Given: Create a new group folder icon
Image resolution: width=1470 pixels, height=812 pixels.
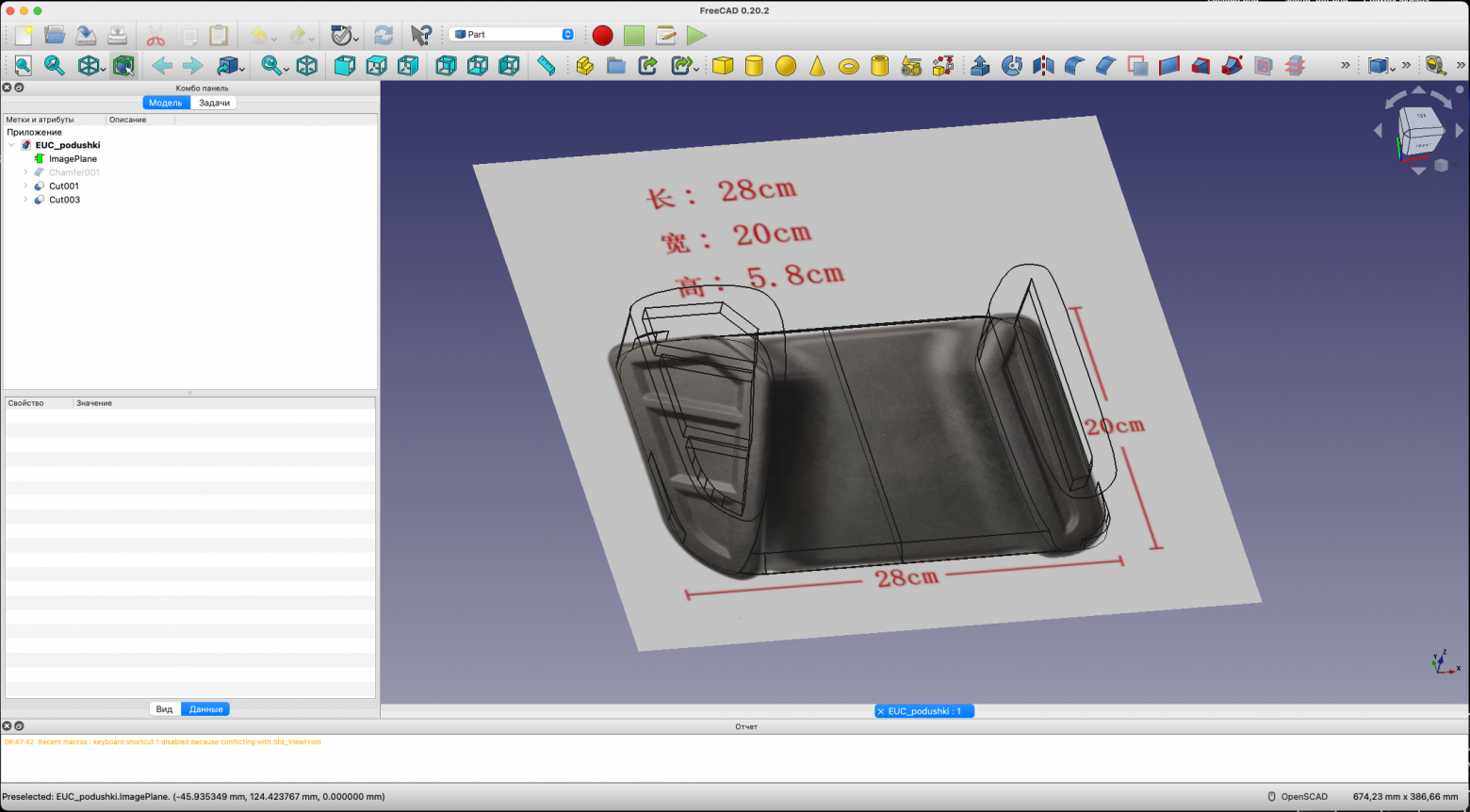Looking at the screenshot, I should click(x=615, y=65).
